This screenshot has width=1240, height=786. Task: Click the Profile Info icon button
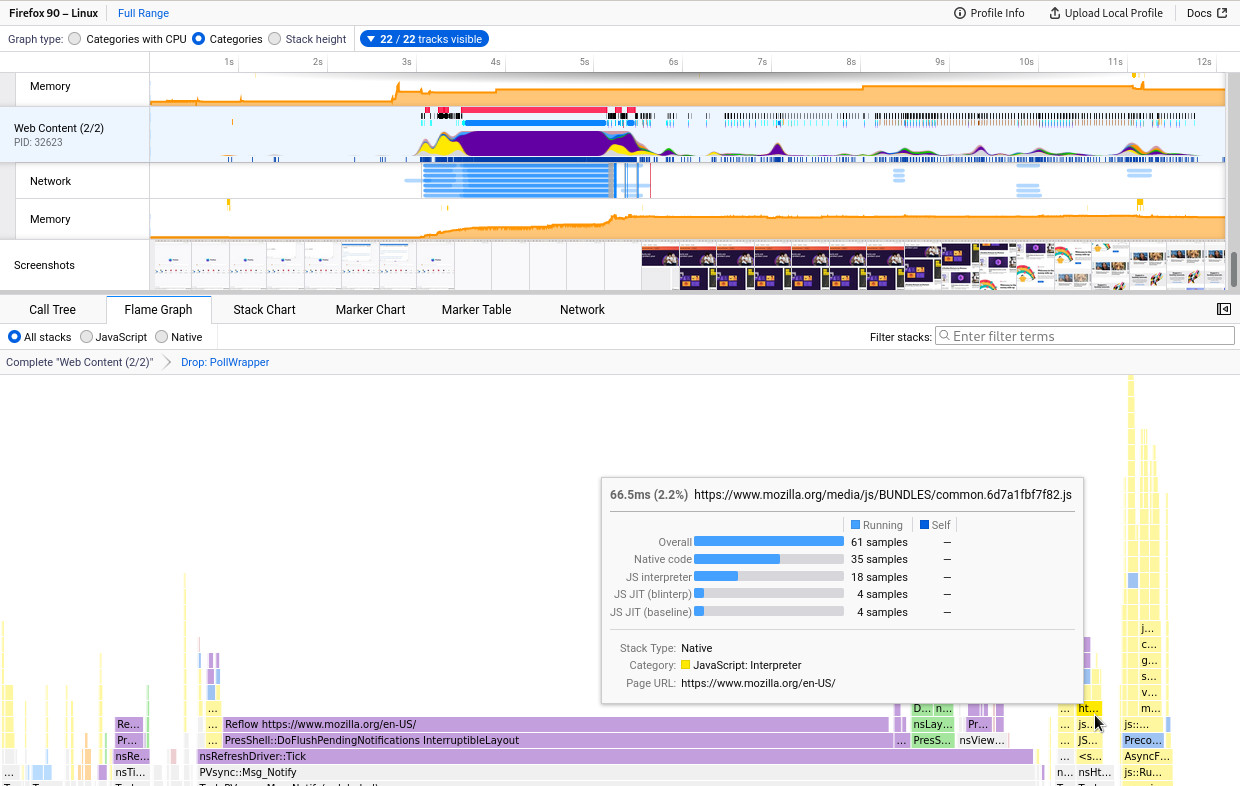coord(960,13)
